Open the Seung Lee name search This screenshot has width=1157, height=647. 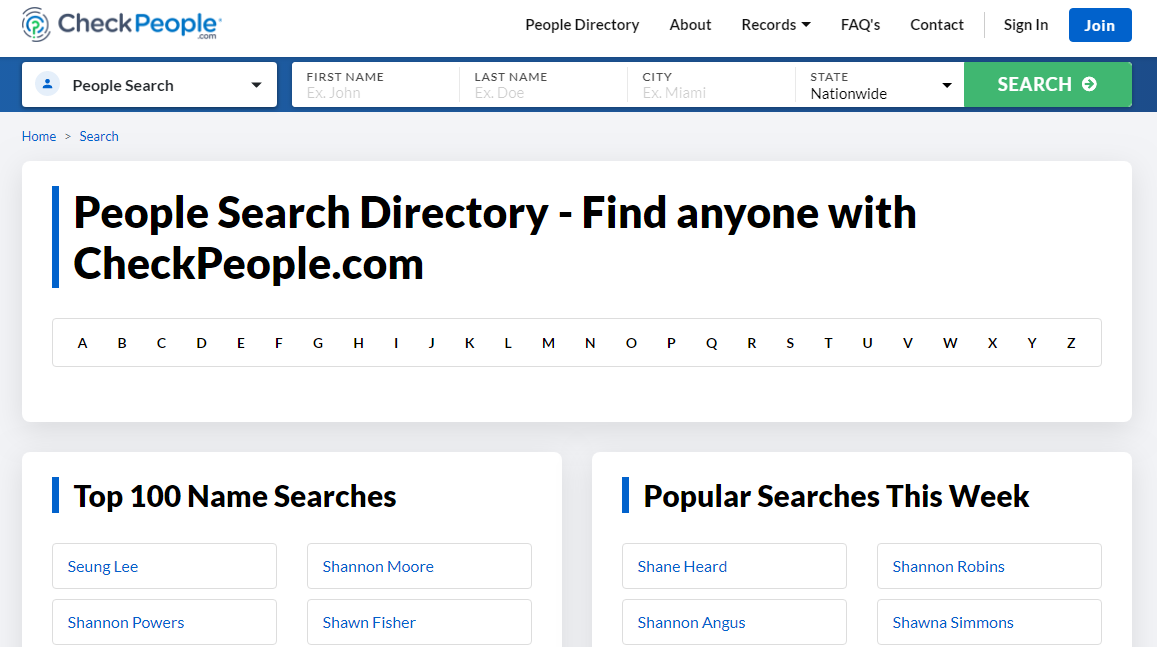coord(164,567)
